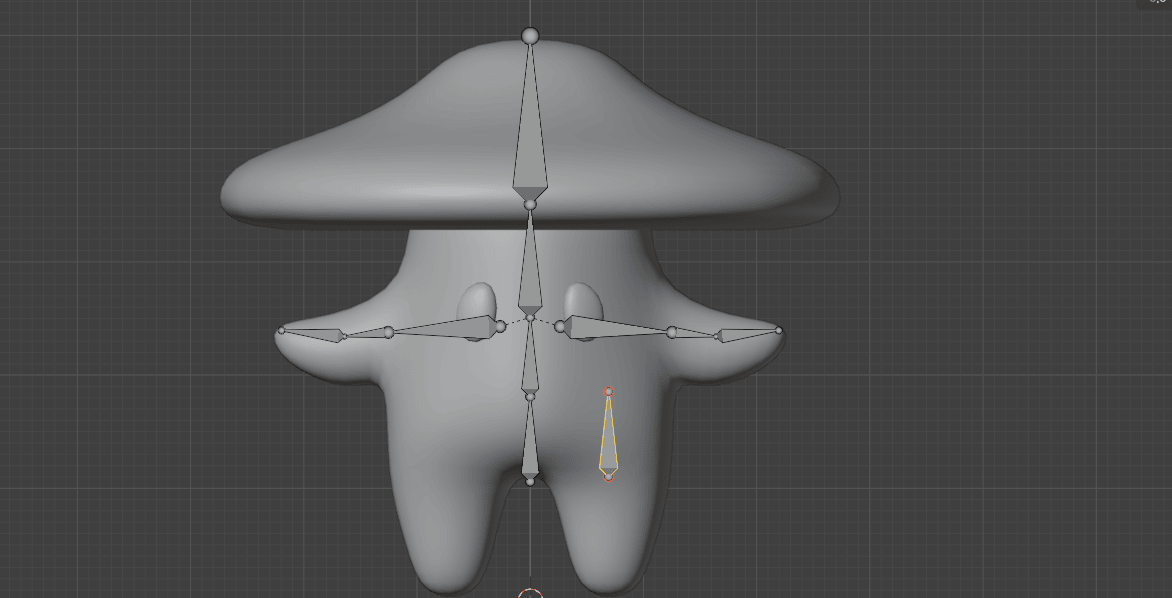This screenshot has width=1172, height=598.
Task: Select the lower spine bone below the chest
Action: (530, 360)
